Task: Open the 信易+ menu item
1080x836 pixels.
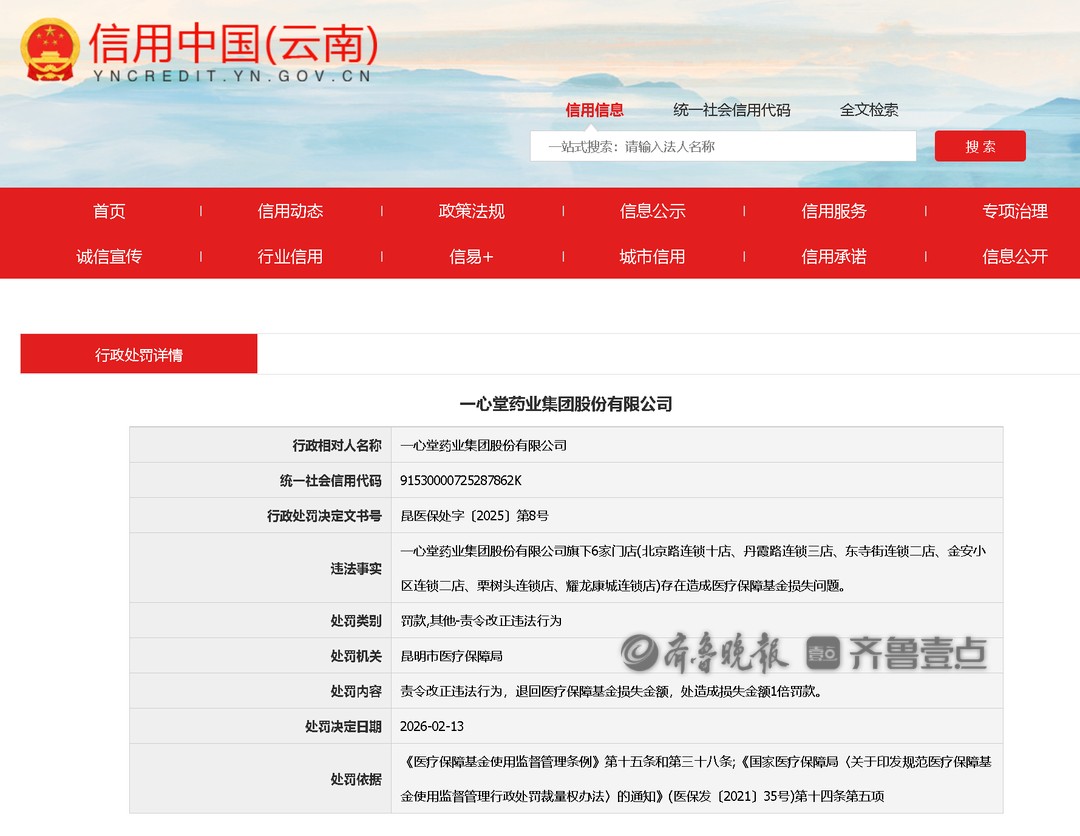Action: (471, 256)
